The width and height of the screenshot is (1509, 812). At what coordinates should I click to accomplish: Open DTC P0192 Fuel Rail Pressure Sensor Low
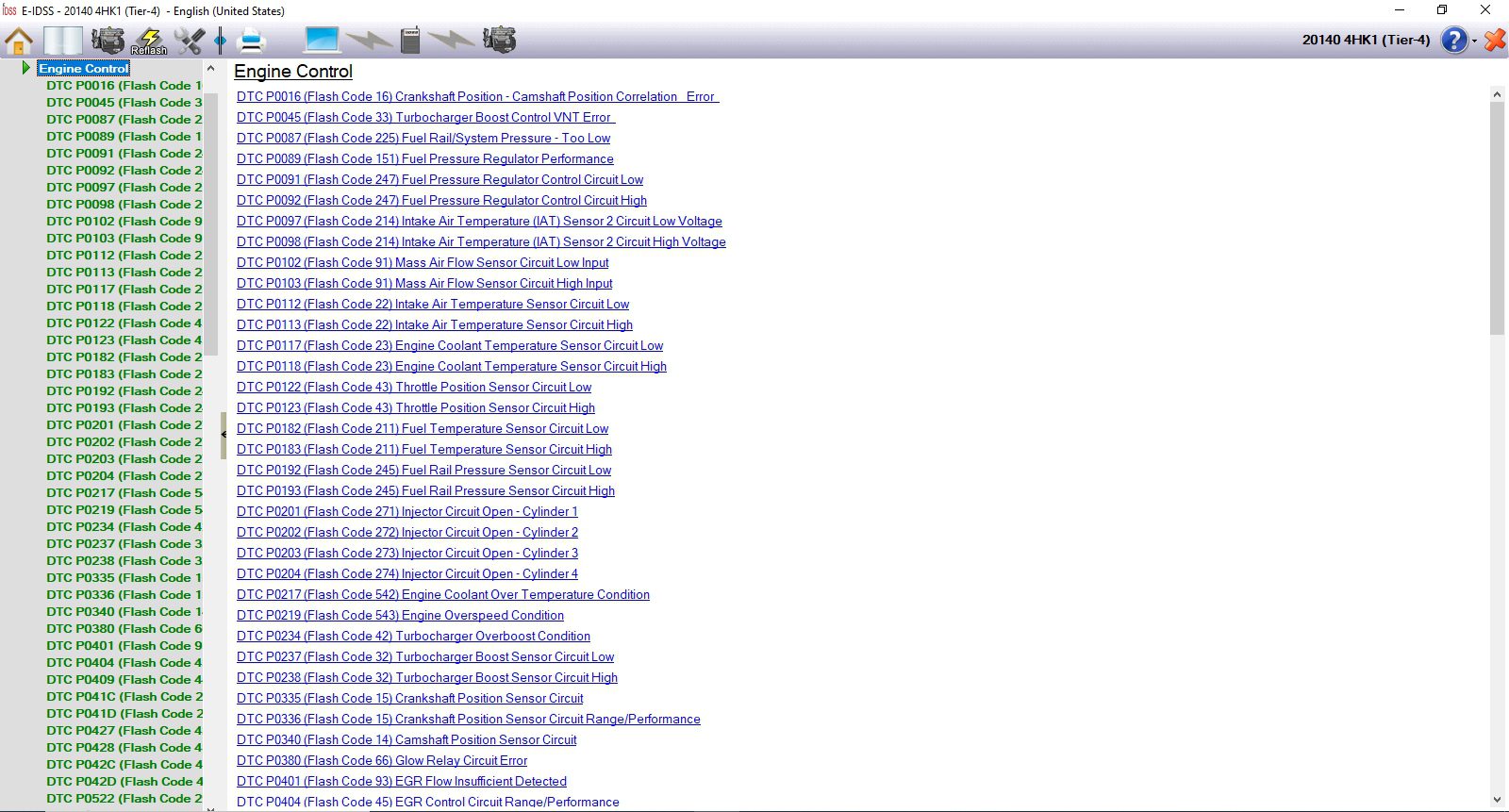(x=424, y=470)
